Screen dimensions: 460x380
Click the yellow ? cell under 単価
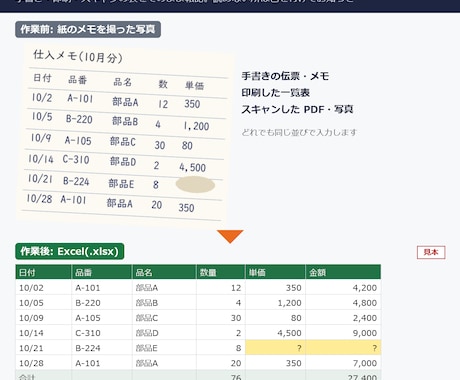click(275, 348)
